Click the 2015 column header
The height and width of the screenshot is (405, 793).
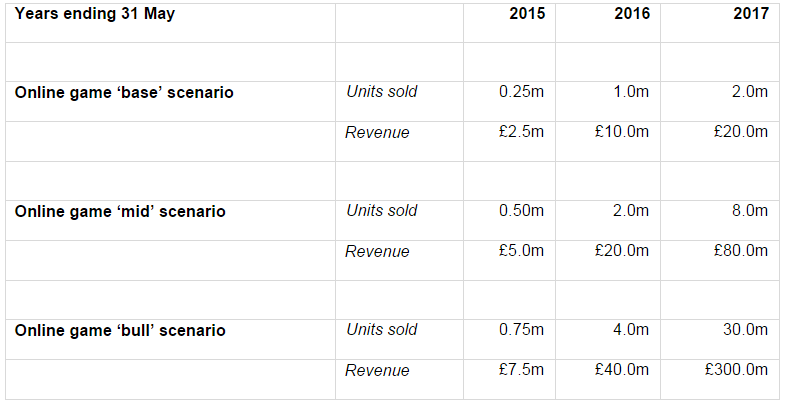pos(527,13)
